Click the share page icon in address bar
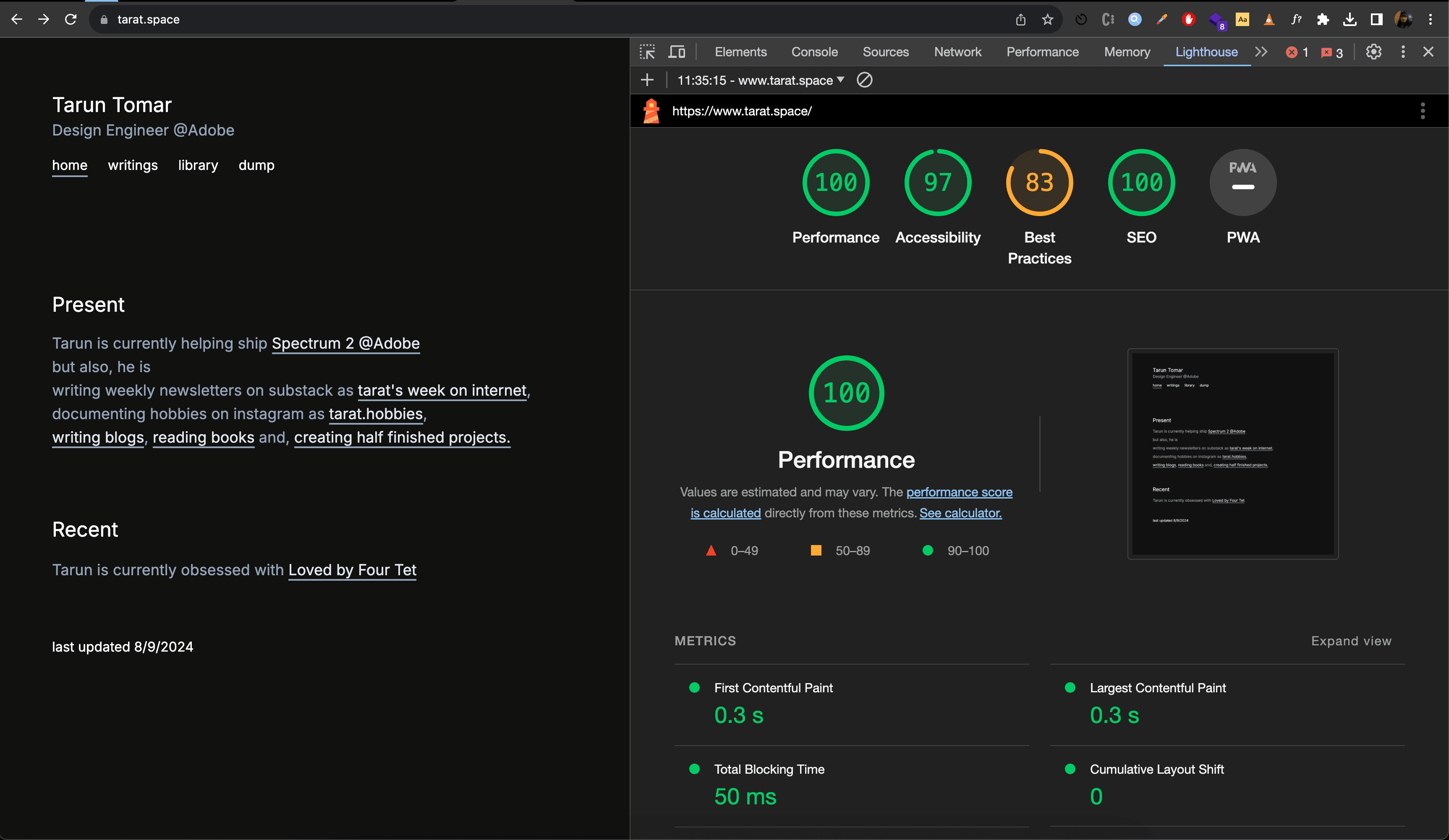1449x840 pixels. [x=1020, y=20]
